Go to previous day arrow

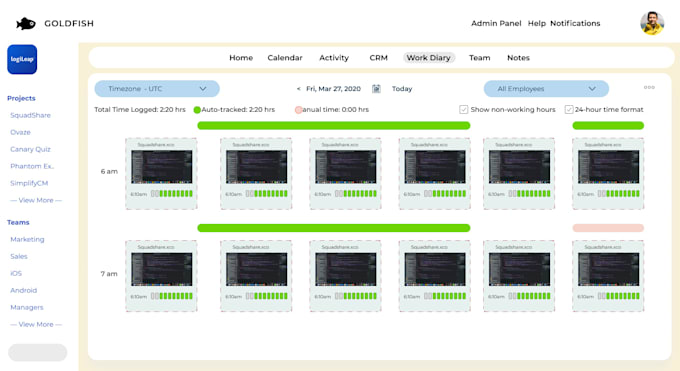(x=298, y=89)
